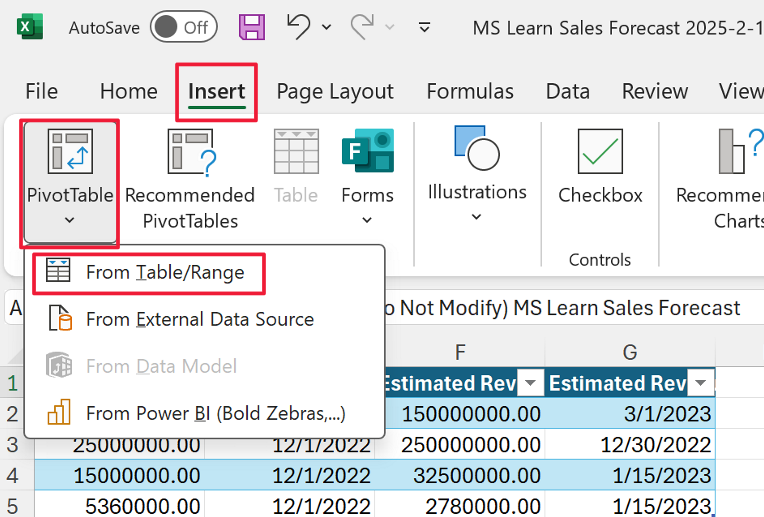Expand the Illustrations dropdown chevron

pos(477,217)
